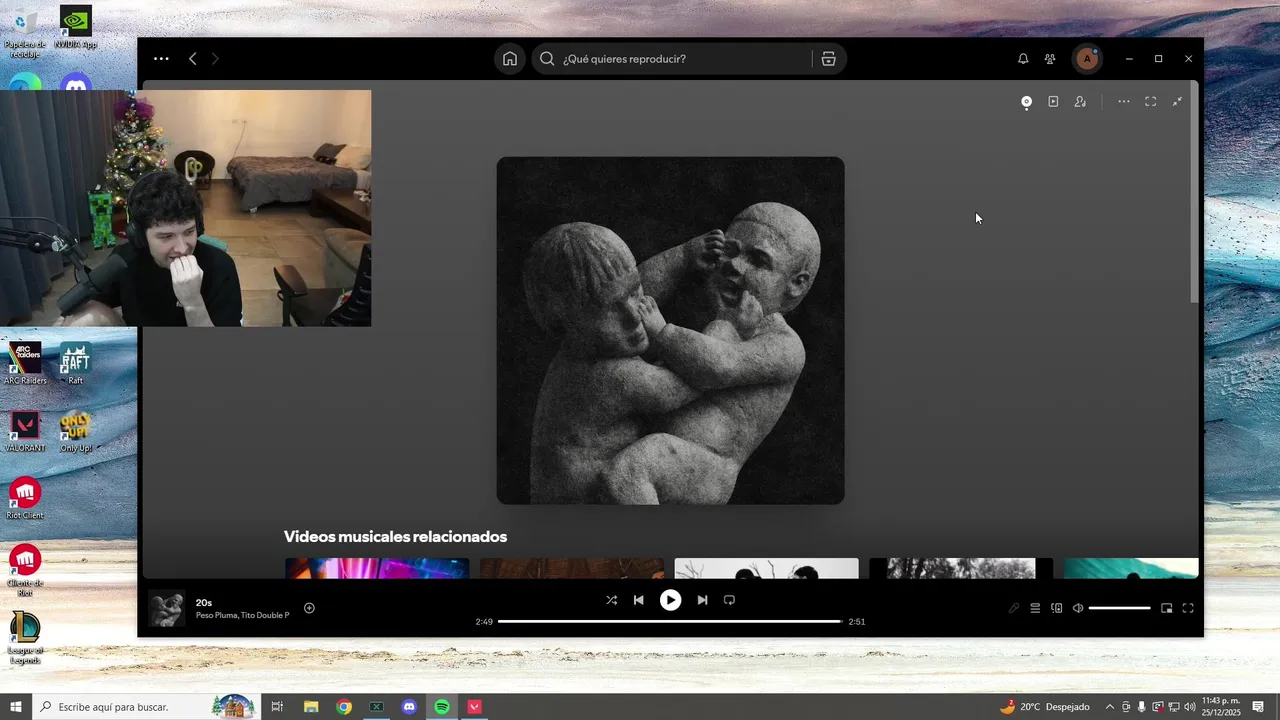Click the small album art in player bar
1280x720 pixels.
point(166,608)
